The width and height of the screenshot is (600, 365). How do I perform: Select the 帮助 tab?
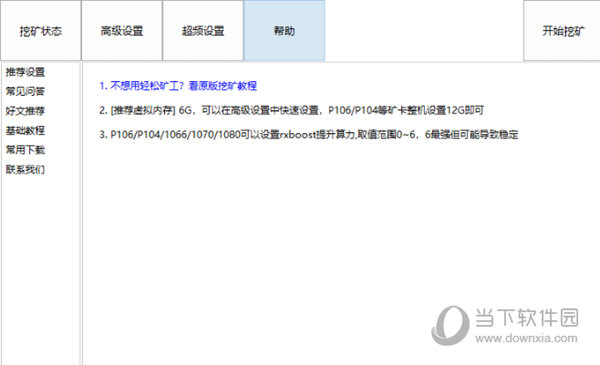coord(284,31)
